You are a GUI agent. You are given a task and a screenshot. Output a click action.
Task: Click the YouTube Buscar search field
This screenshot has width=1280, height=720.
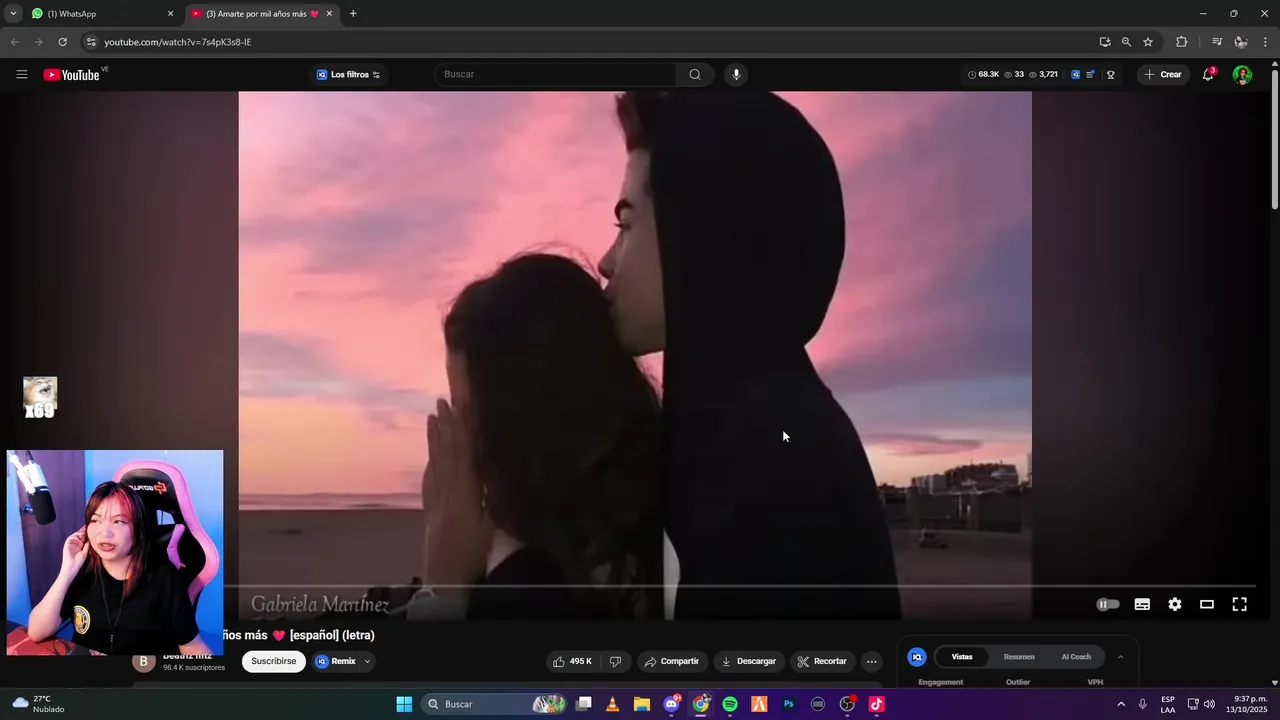pyautogui.click(x=555, y=74)
